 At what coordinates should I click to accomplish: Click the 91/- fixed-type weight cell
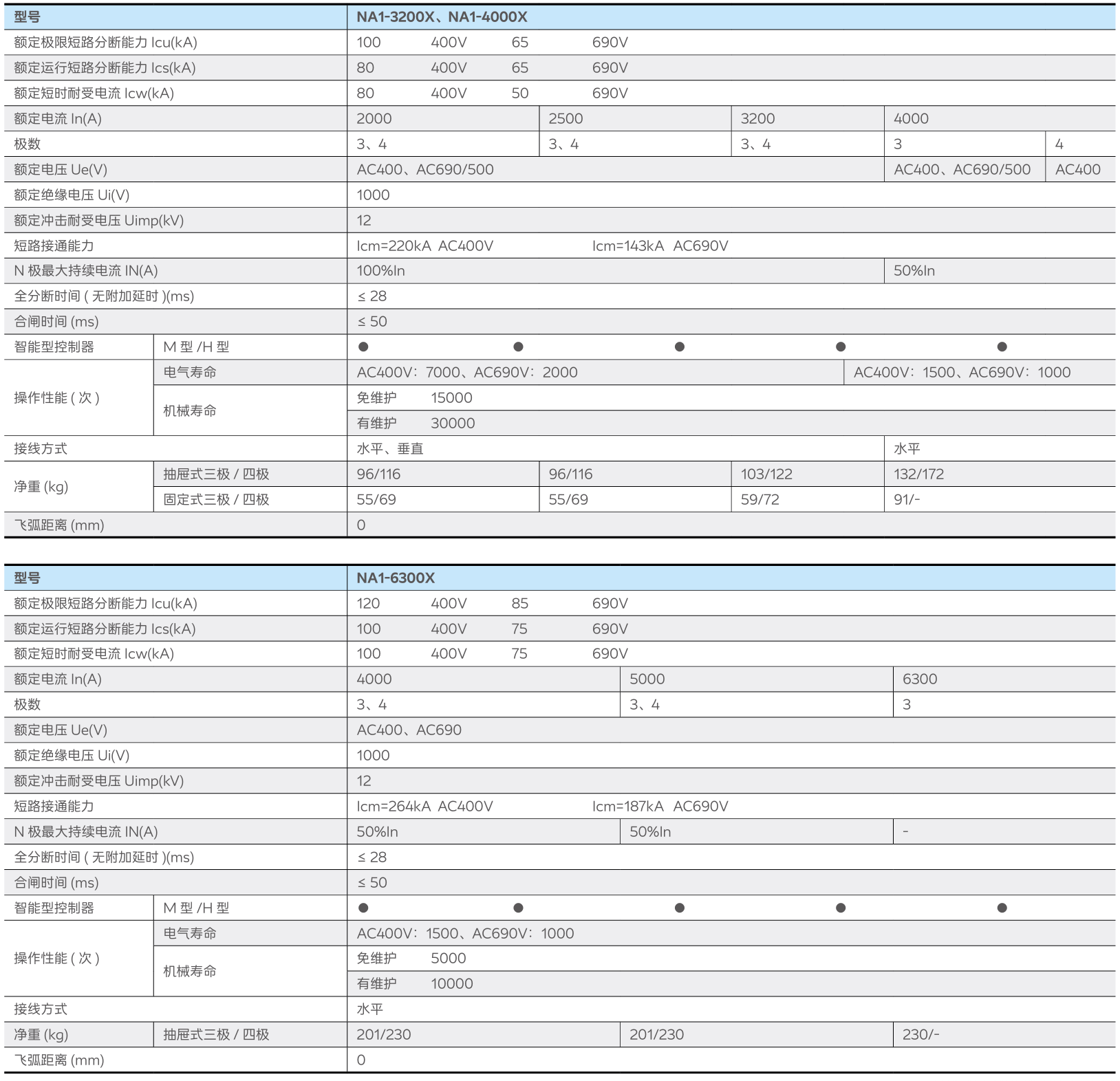tap(907, 500)
